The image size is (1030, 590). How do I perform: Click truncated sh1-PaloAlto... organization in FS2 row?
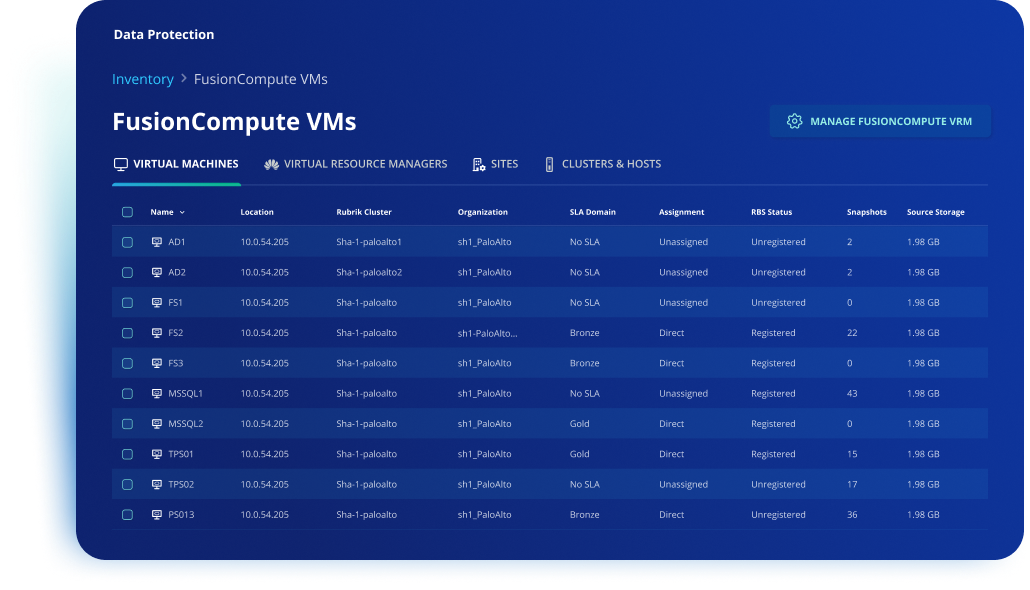click(x=487, y=333)
